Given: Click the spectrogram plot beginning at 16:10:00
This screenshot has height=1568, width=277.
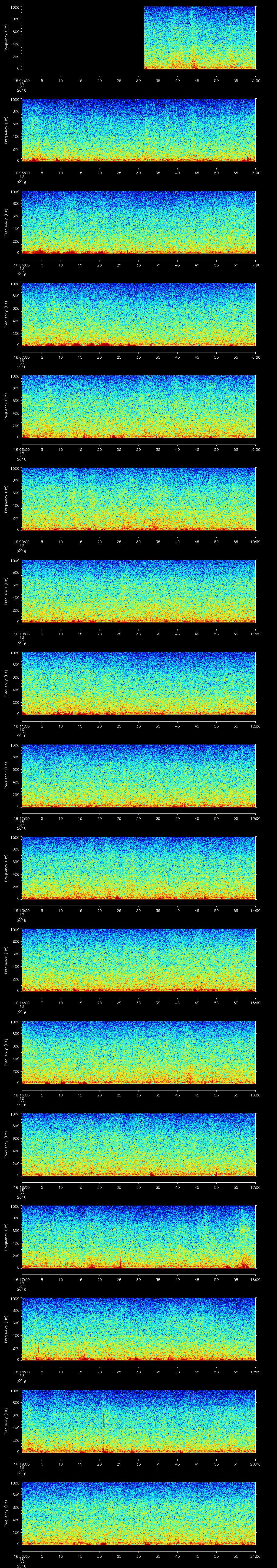Looking at the screenshot, I should click(139, 591).
